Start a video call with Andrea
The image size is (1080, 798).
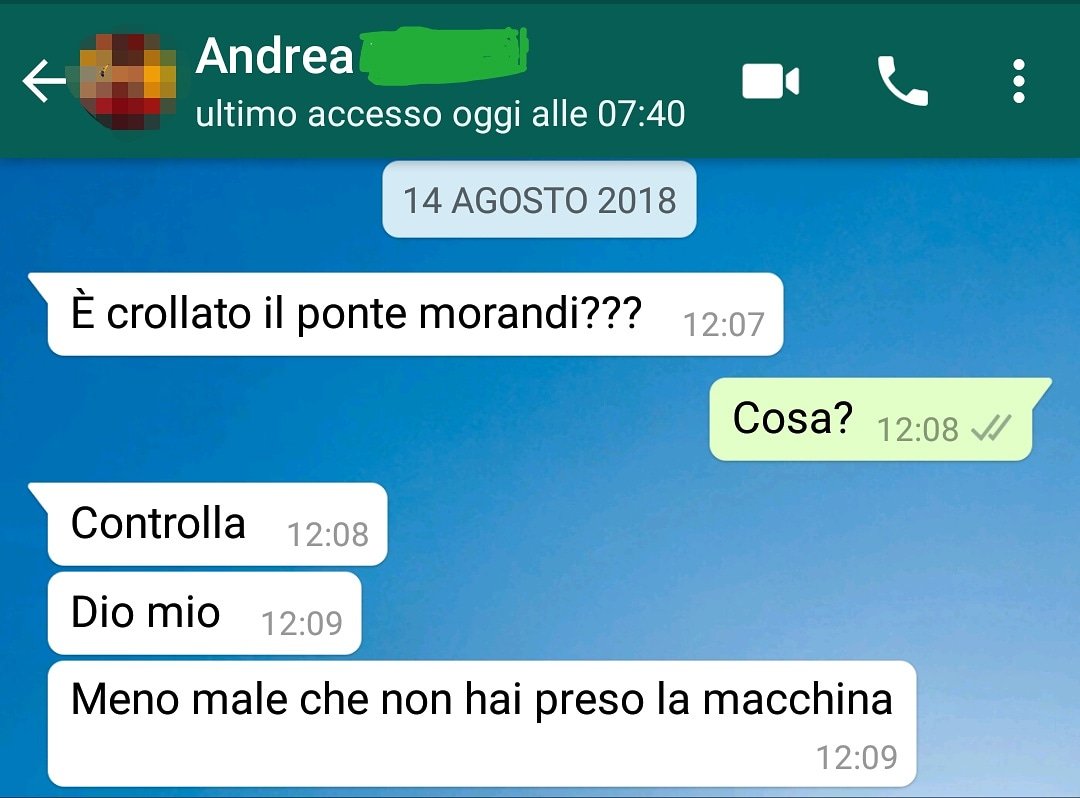pyautogui.click(x=770, y=81)
